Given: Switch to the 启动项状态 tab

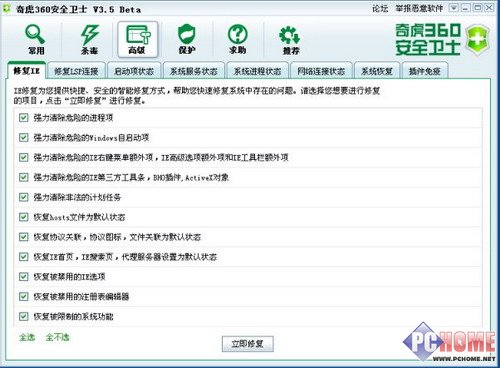Looking at the screenshot, I should (x=134, y=71).
